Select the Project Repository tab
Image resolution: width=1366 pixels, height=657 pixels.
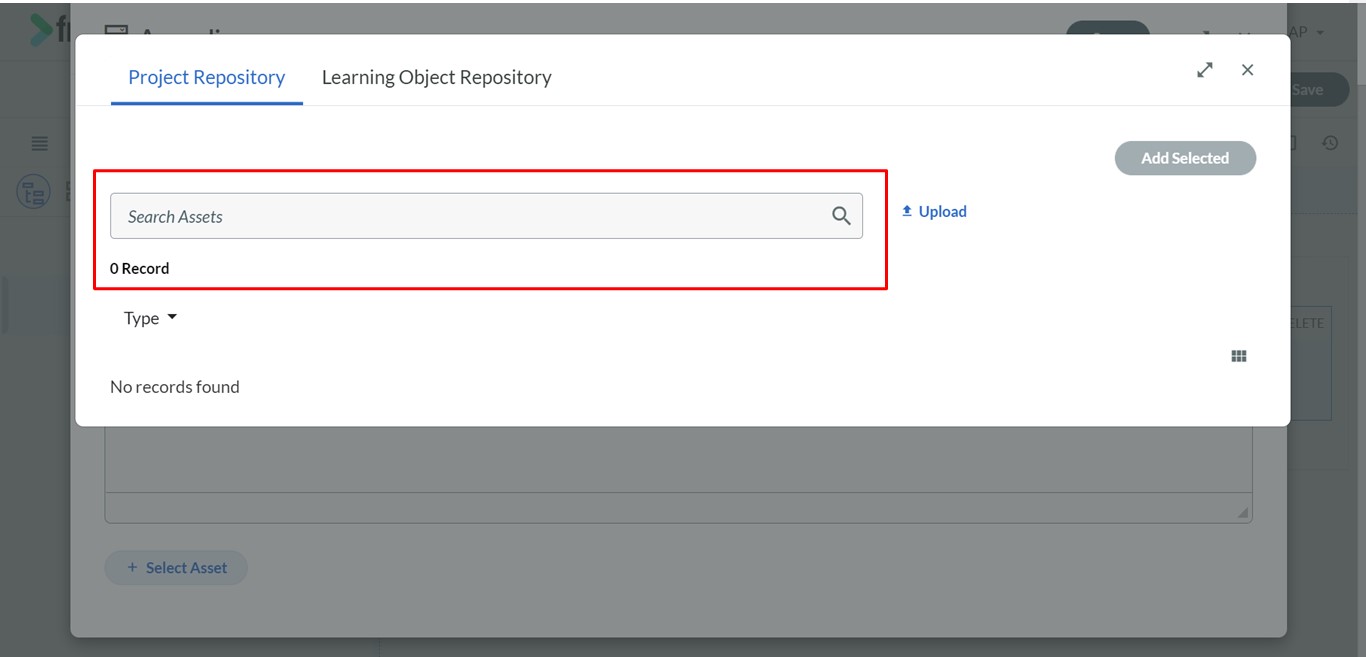pyautogui.click(x=207, y=77)
